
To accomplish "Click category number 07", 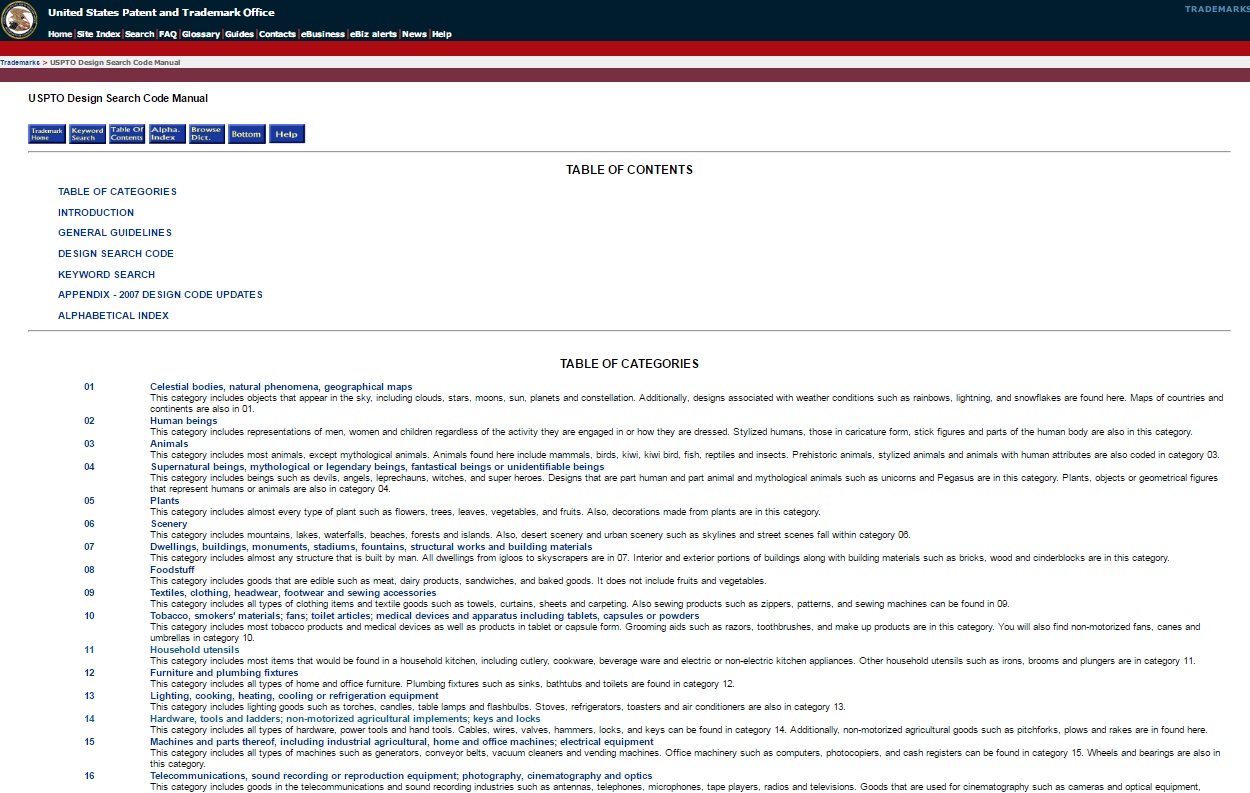I will (x=90, y=547).
